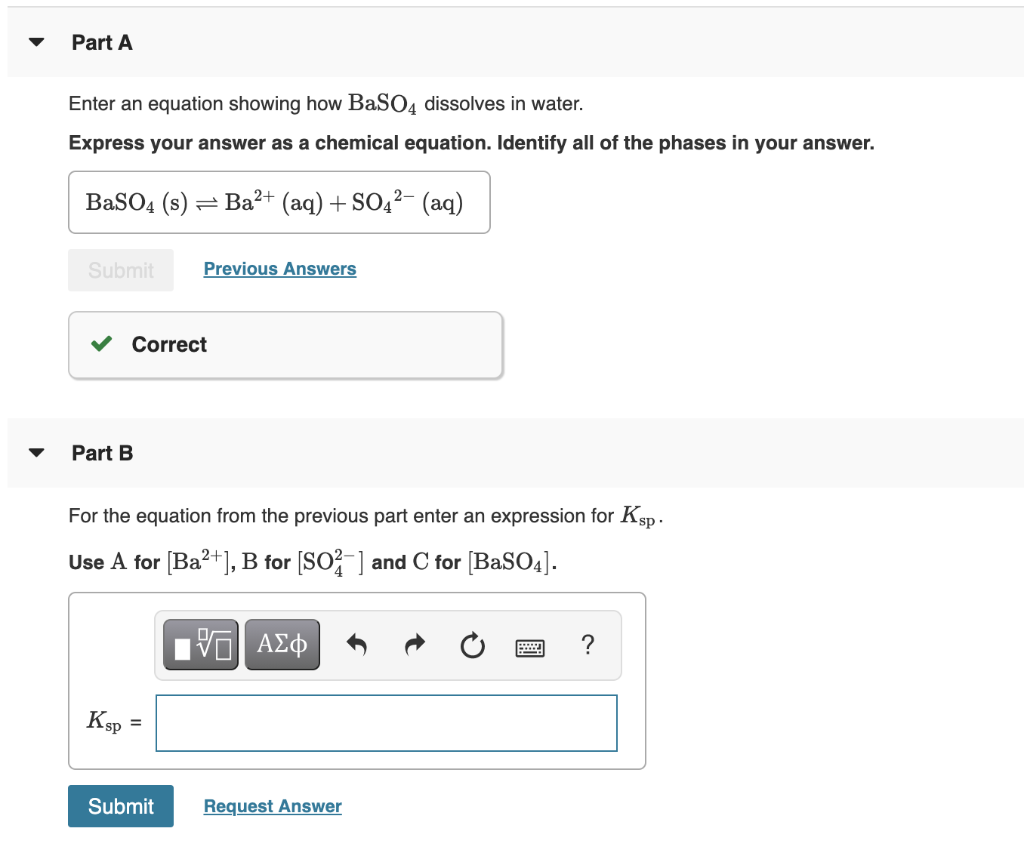Open Previous Answers for Part A
The width and height of the screenshot is (1024, 856).
[x=279, y=268]
